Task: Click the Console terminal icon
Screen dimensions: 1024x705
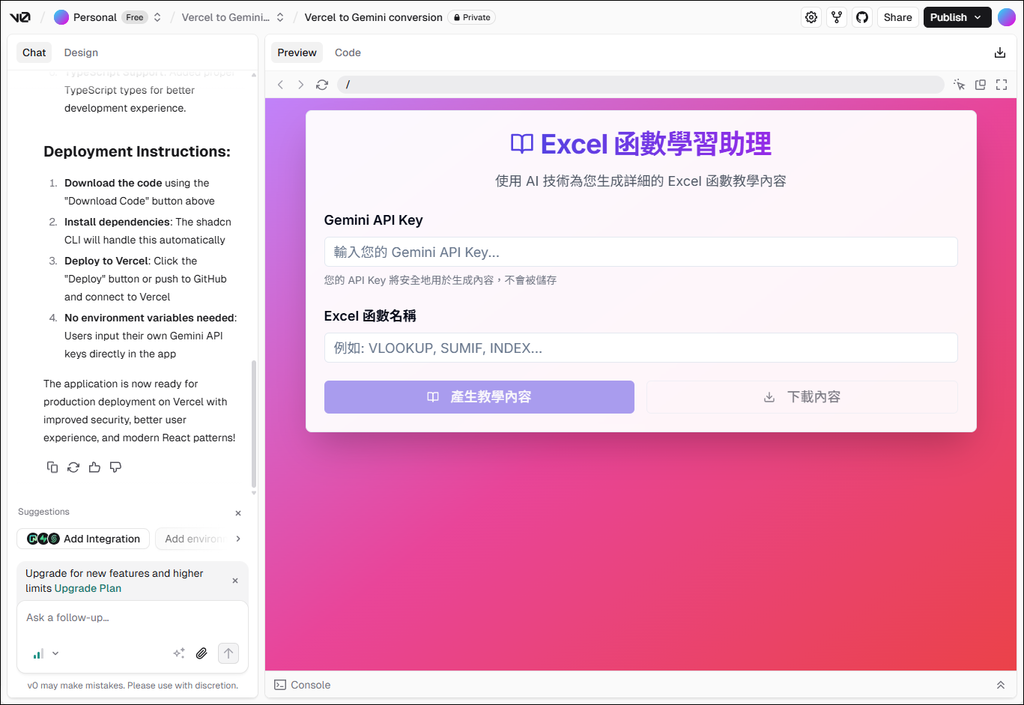Action: [x=280, y=685]
